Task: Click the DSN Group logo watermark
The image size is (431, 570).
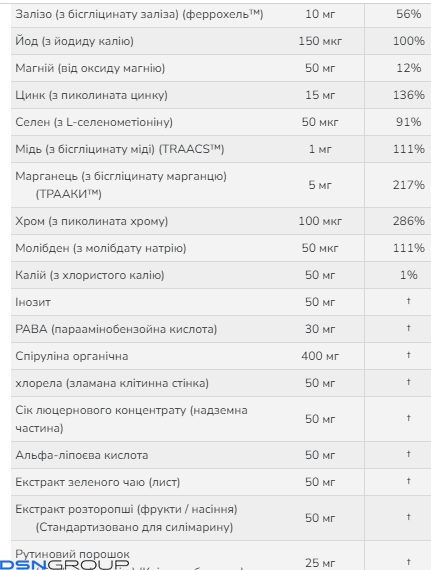Action: coord(65,564)
